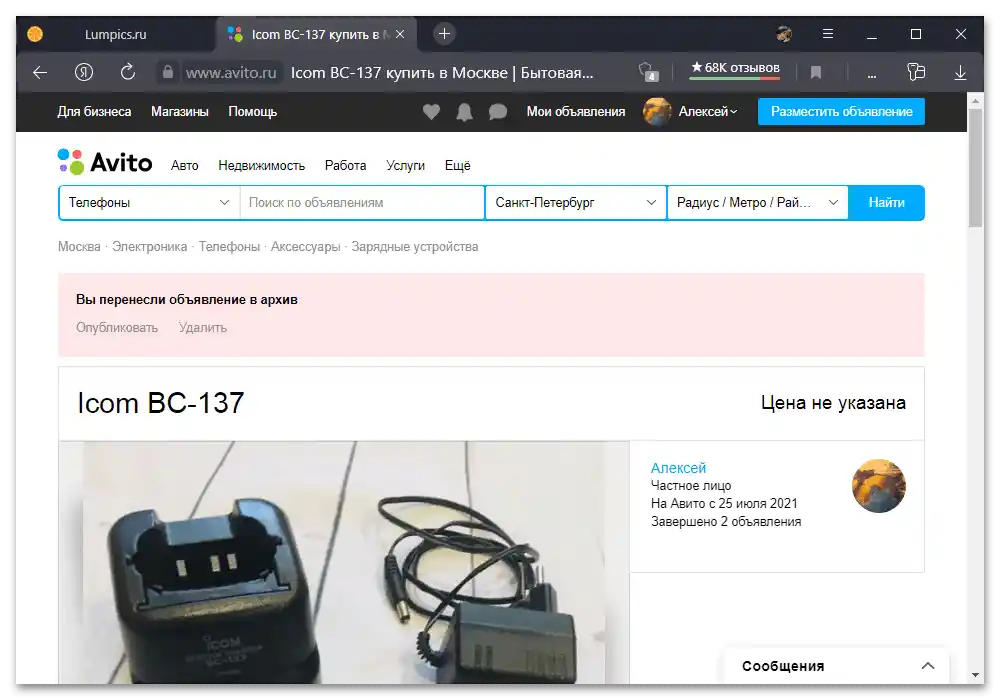Image resolution: width=1000 pixels, height=700 pixels.
Task: Click Разместить объявление button
Action: tap(841, 112)
